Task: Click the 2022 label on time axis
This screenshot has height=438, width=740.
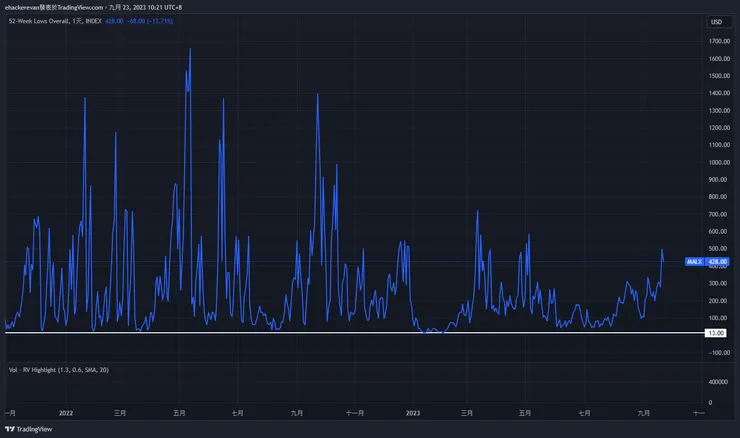Action: click(x=66, y=413)
